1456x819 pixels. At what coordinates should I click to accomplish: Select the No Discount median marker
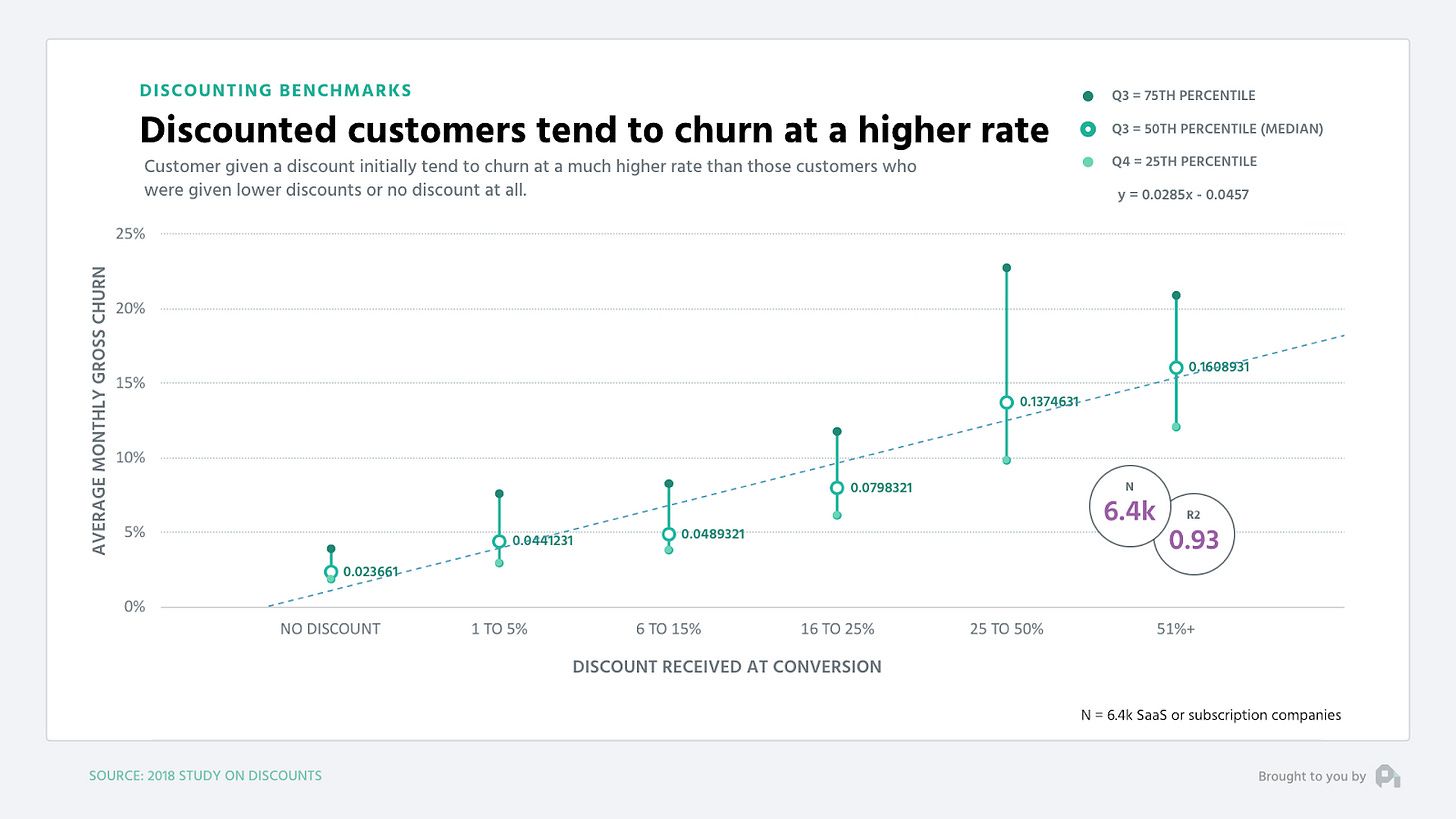[331, 572]
